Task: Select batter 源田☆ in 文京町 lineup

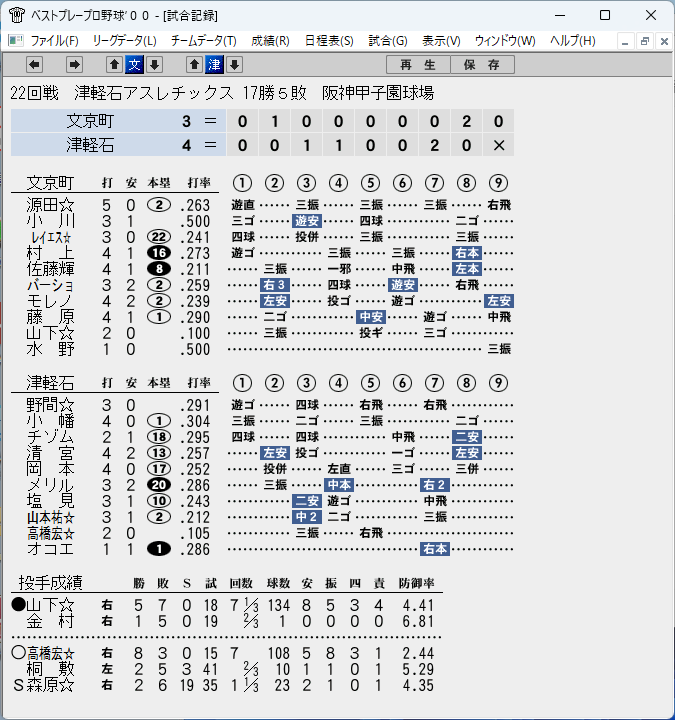Action: tap(50, 205)
